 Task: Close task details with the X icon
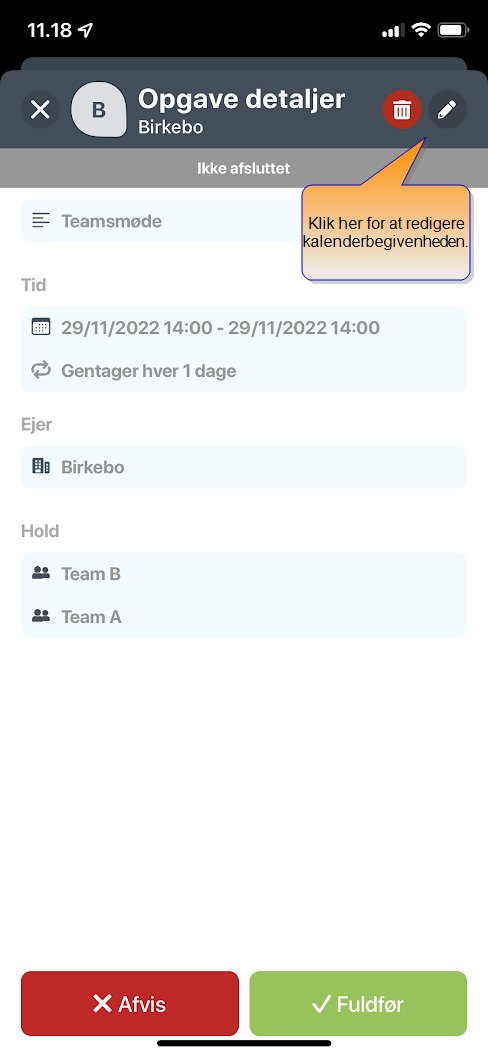click(x=40, y=109)
